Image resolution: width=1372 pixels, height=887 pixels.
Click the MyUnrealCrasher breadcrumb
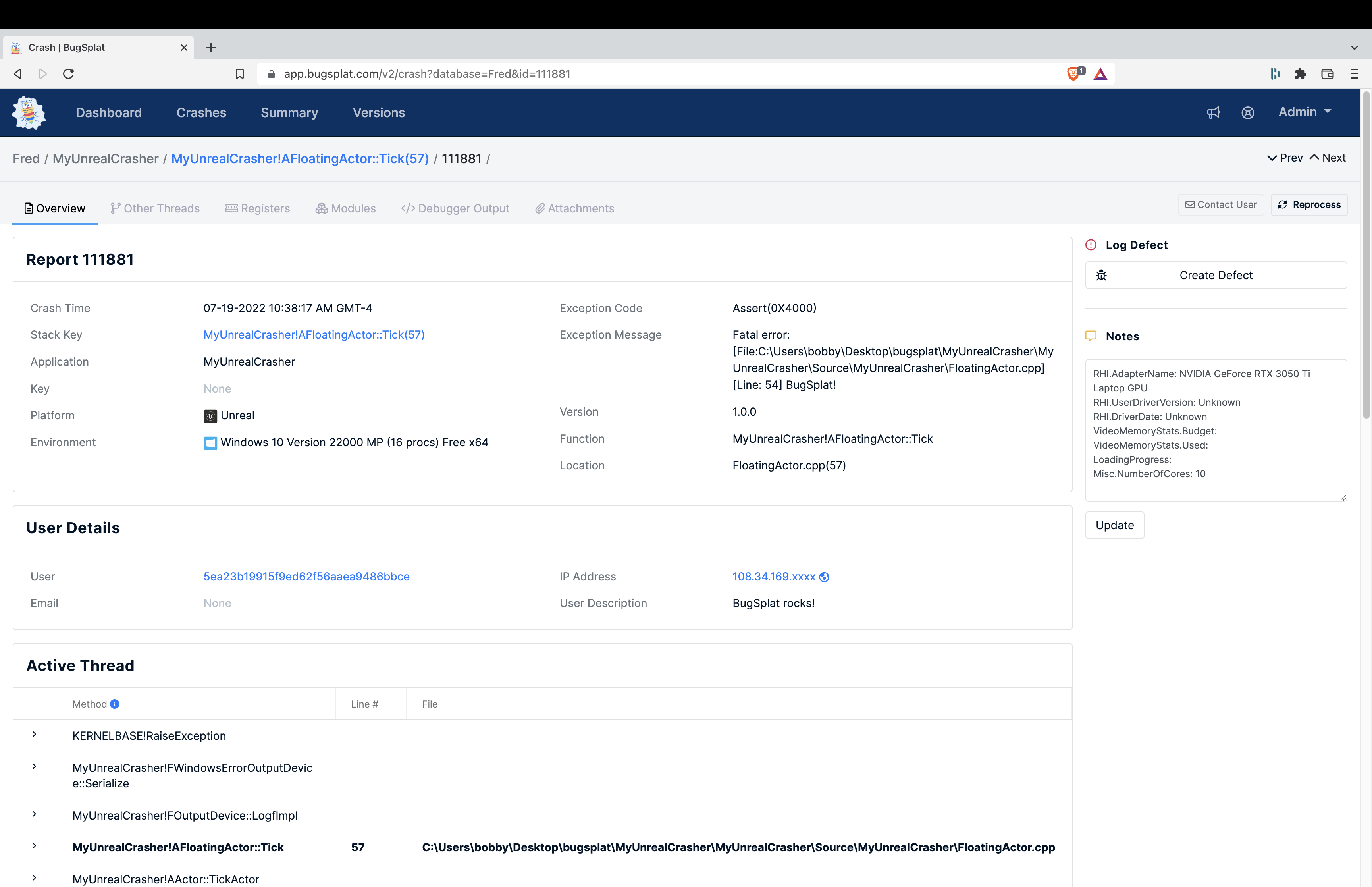pos(105,159)
